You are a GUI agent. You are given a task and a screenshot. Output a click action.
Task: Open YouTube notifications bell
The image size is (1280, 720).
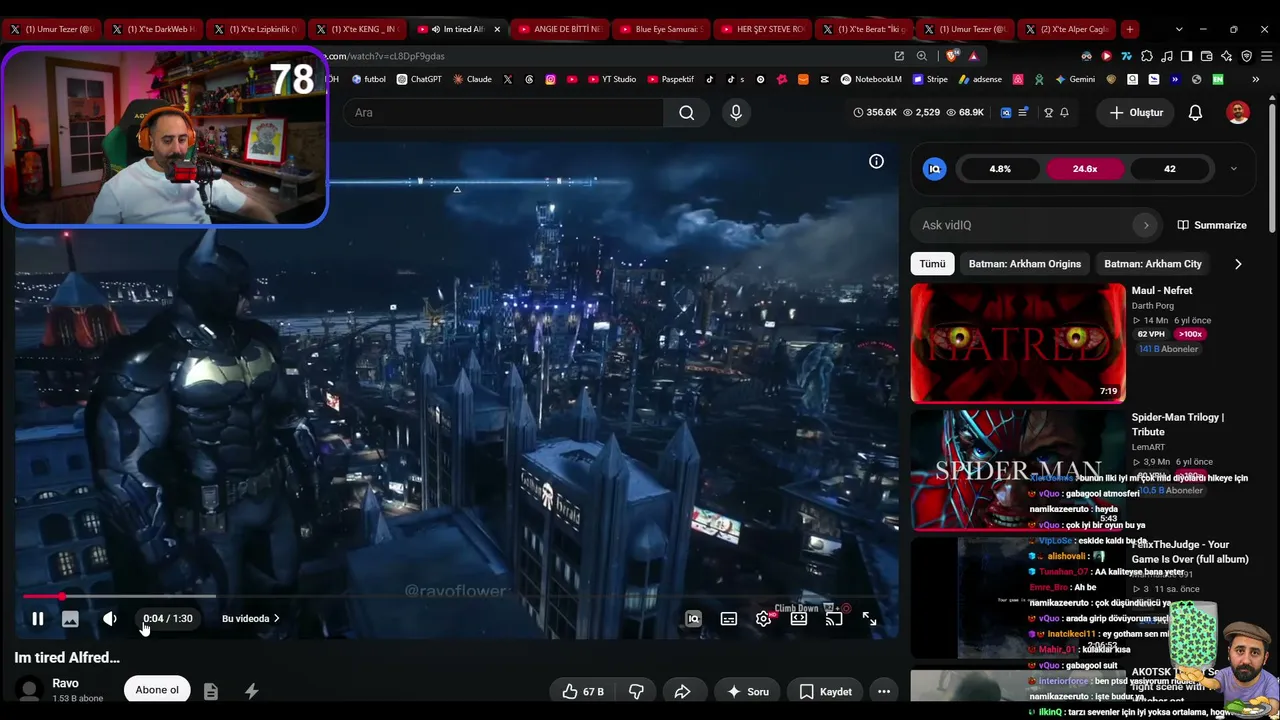click(1195, 113)
